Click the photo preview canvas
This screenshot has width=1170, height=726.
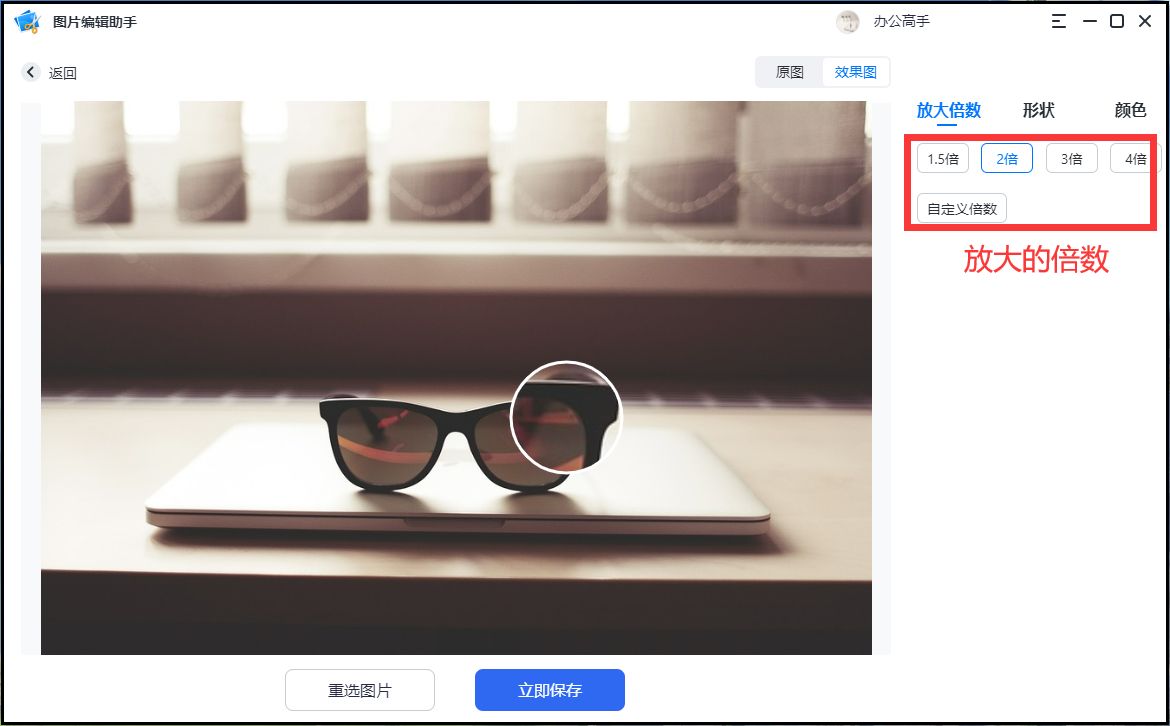[x=456, y=375]
